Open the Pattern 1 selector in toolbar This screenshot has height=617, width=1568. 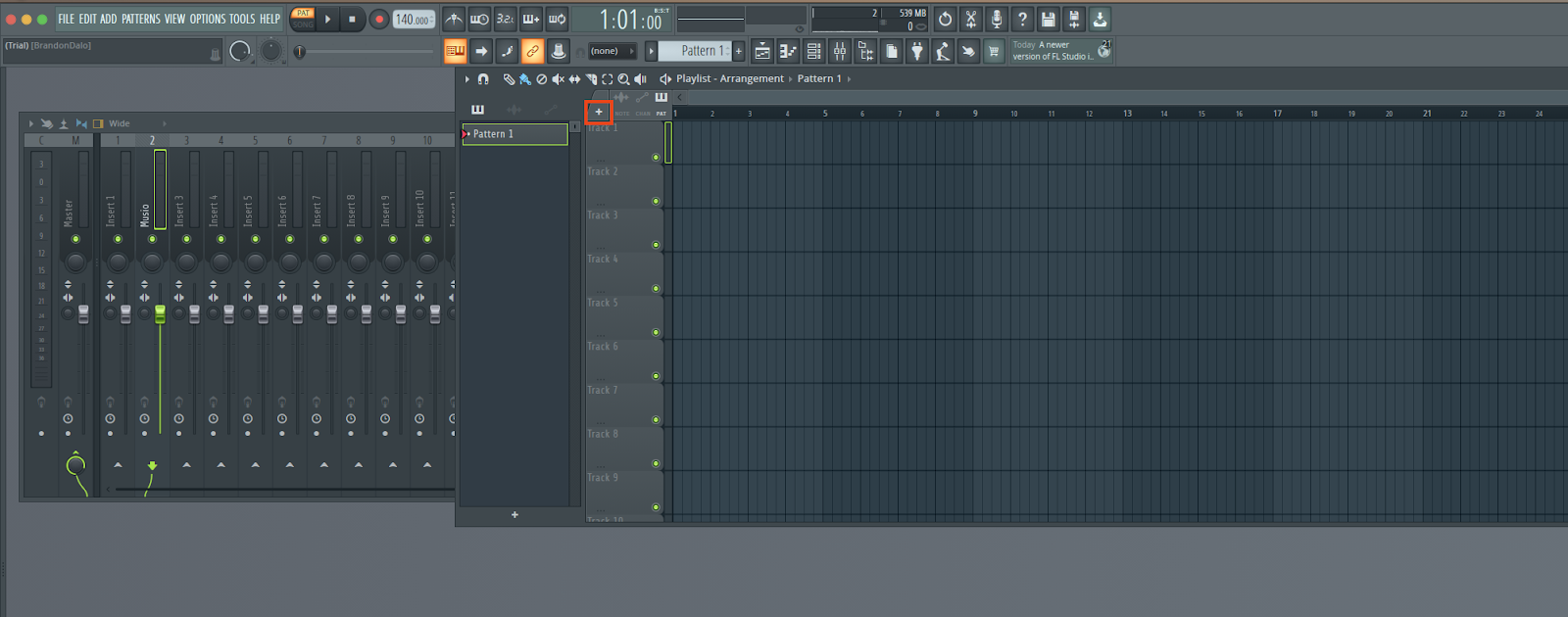[x=696, y=51]
